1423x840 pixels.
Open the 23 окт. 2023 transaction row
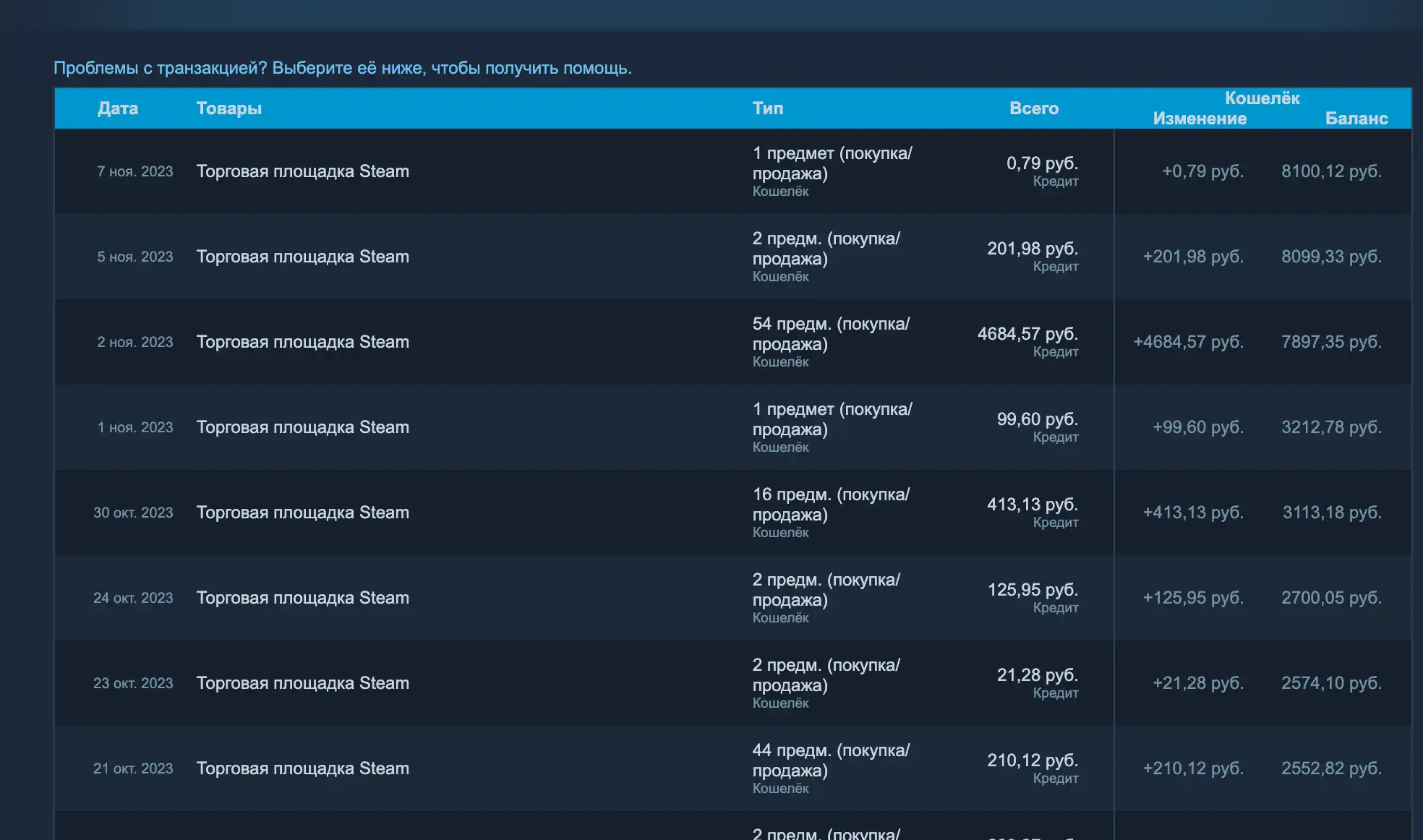coord(733,683)
